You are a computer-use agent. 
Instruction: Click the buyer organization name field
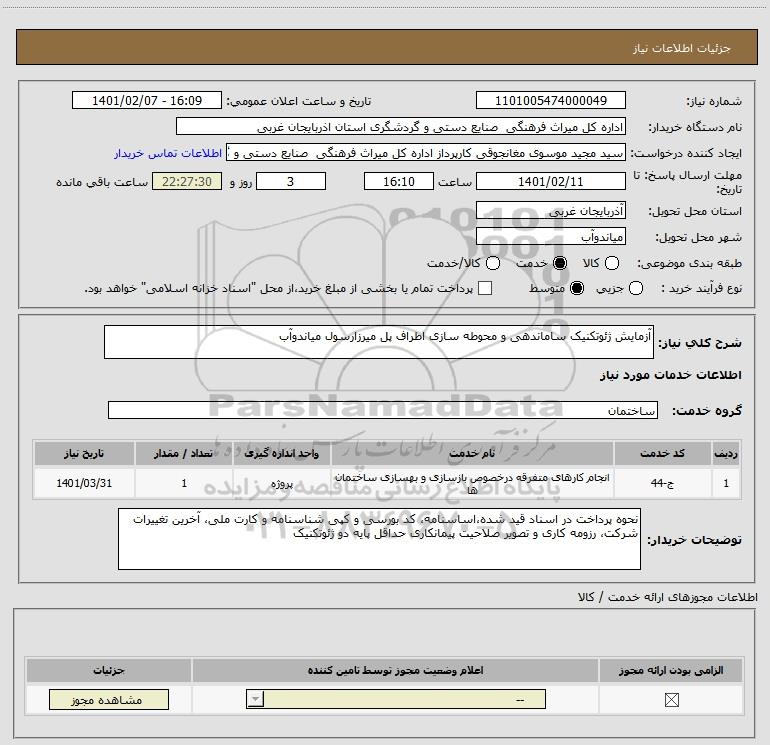coord(401,126)
